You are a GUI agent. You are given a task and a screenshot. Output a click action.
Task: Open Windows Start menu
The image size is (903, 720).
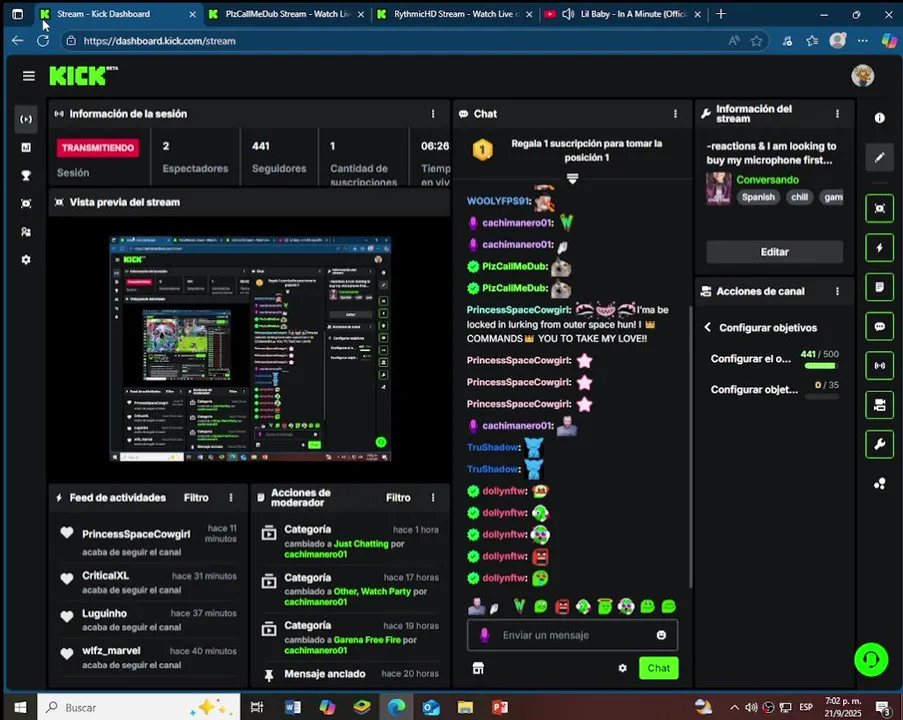pyautogui.click(x=20, y=707)
